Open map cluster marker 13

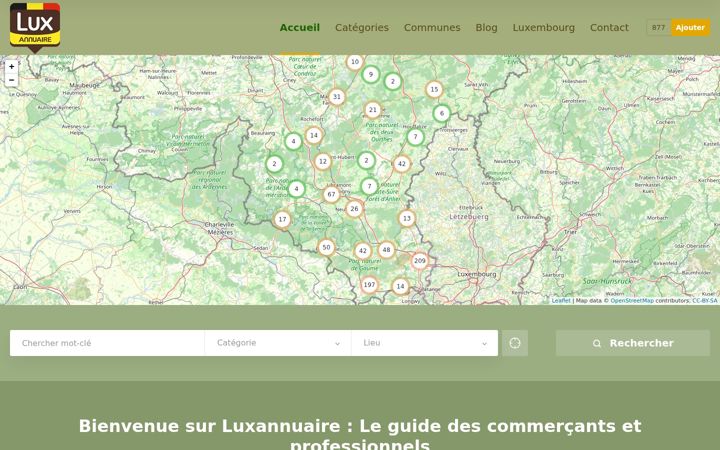[x=406, y=218]
